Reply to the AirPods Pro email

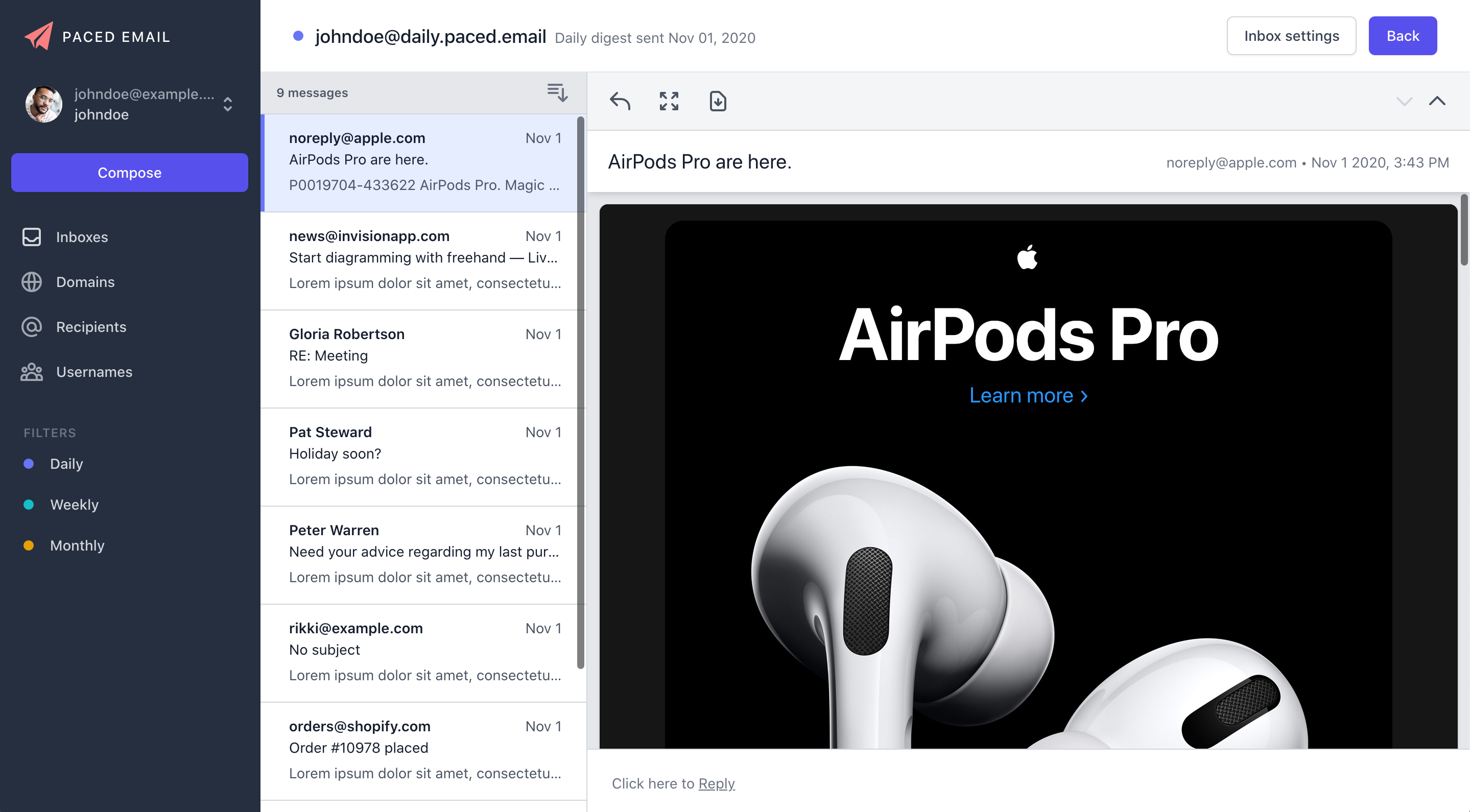pos(620,101)
